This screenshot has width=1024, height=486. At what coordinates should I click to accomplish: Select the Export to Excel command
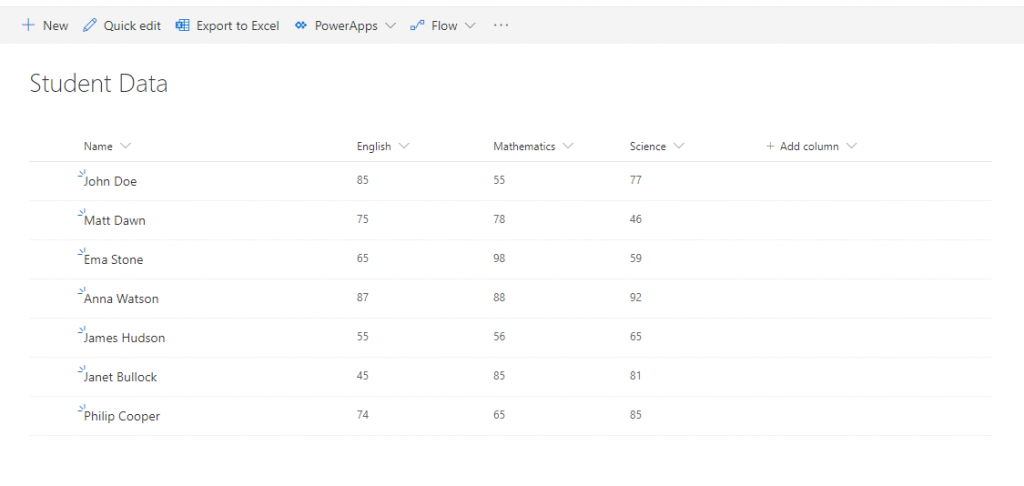pyautogui.click(x=238, y=25)
